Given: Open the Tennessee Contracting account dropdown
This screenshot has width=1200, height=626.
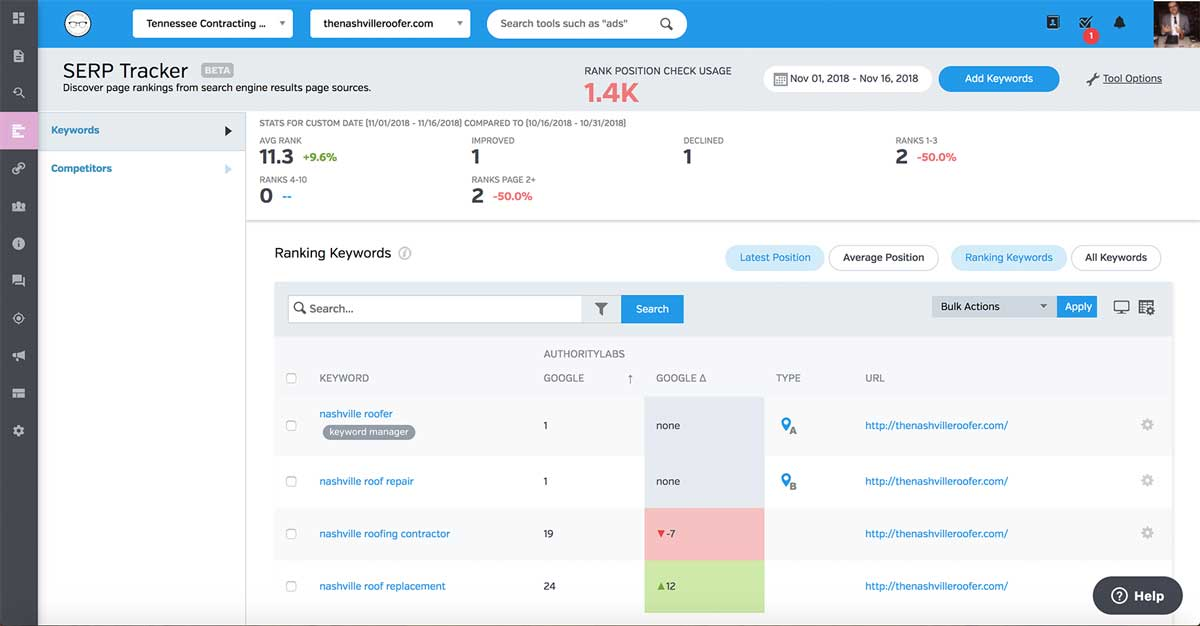Looking at the screenshot, I should click(x=212, y=23).
